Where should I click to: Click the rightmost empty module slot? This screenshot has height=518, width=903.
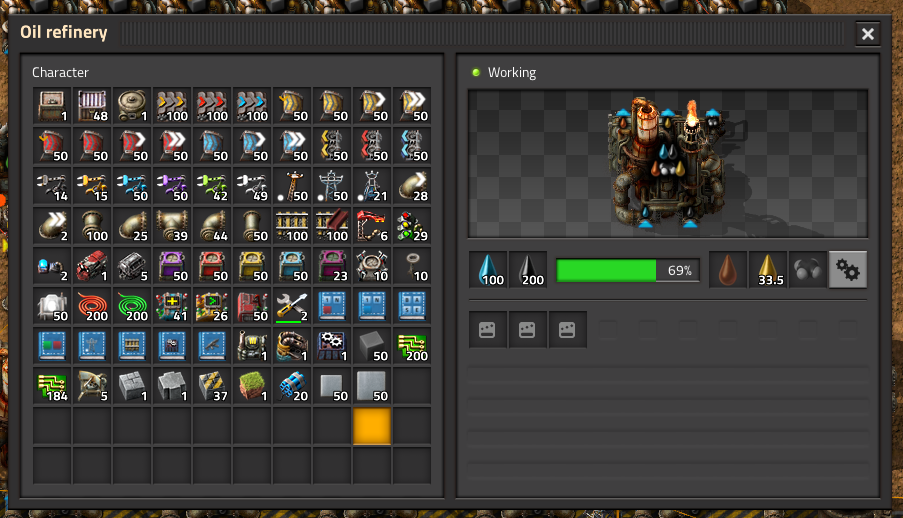[x=567, y=330]
